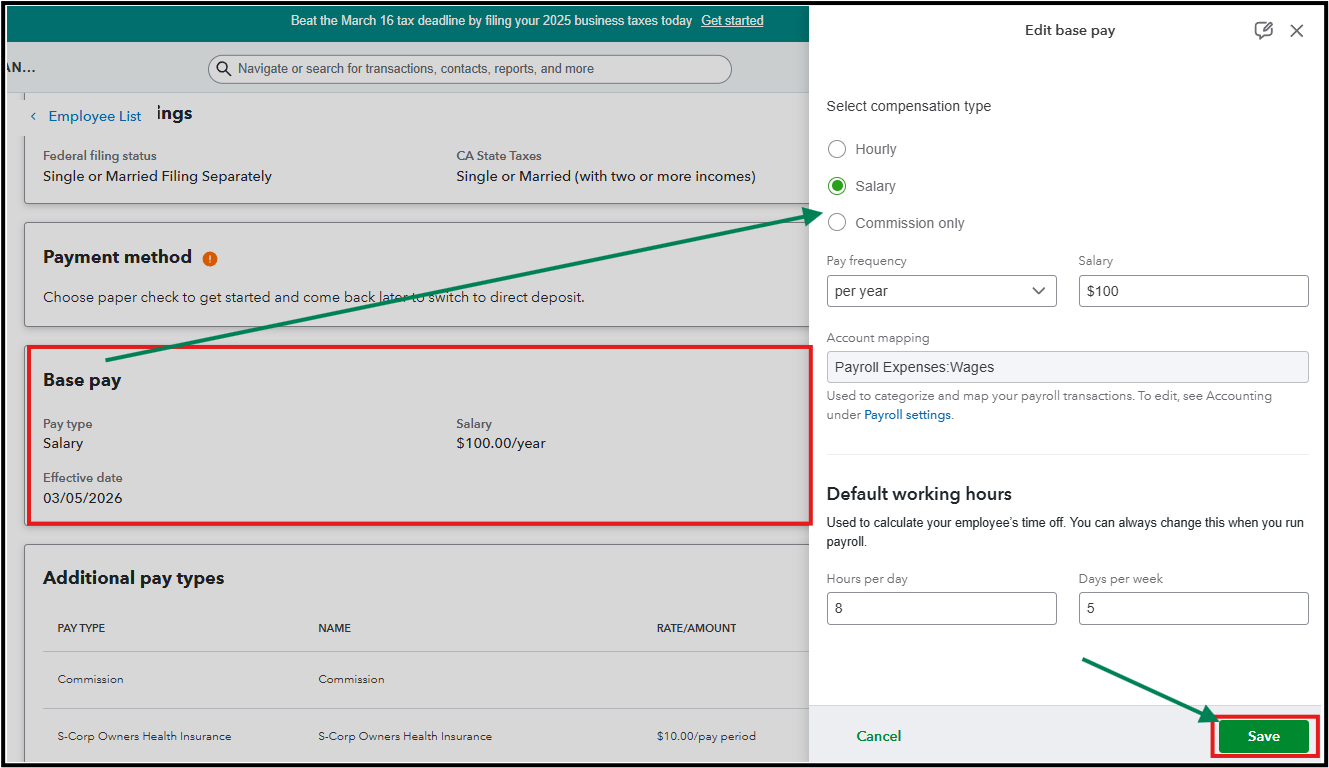
Task: Select the Salary radio button
Action: (837, 186)
